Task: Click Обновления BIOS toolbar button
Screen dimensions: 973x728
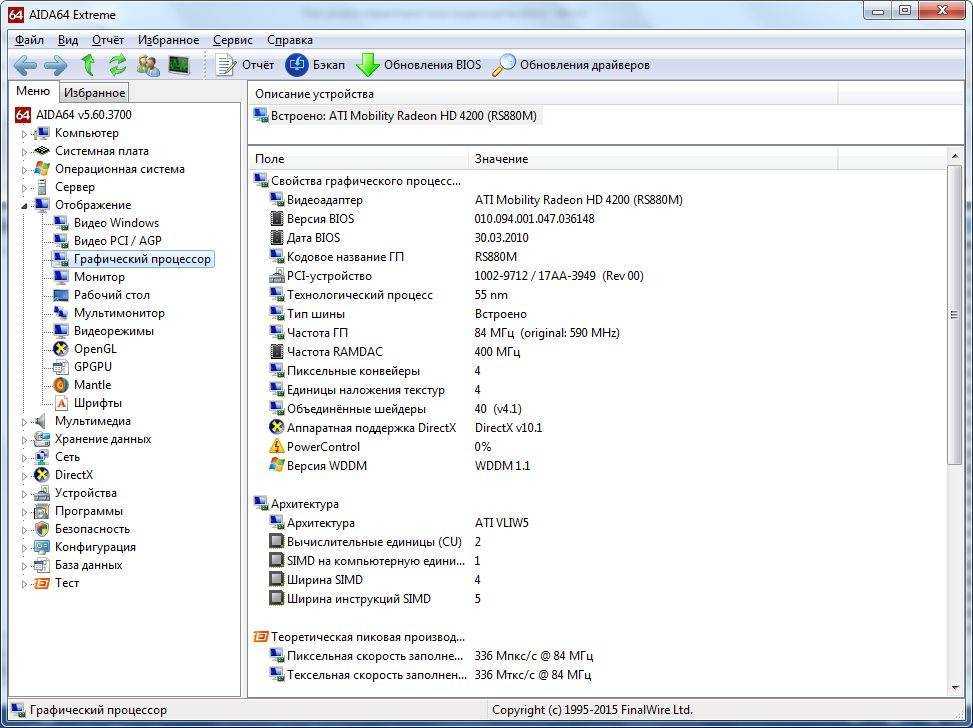Action: tap(418, 65)
